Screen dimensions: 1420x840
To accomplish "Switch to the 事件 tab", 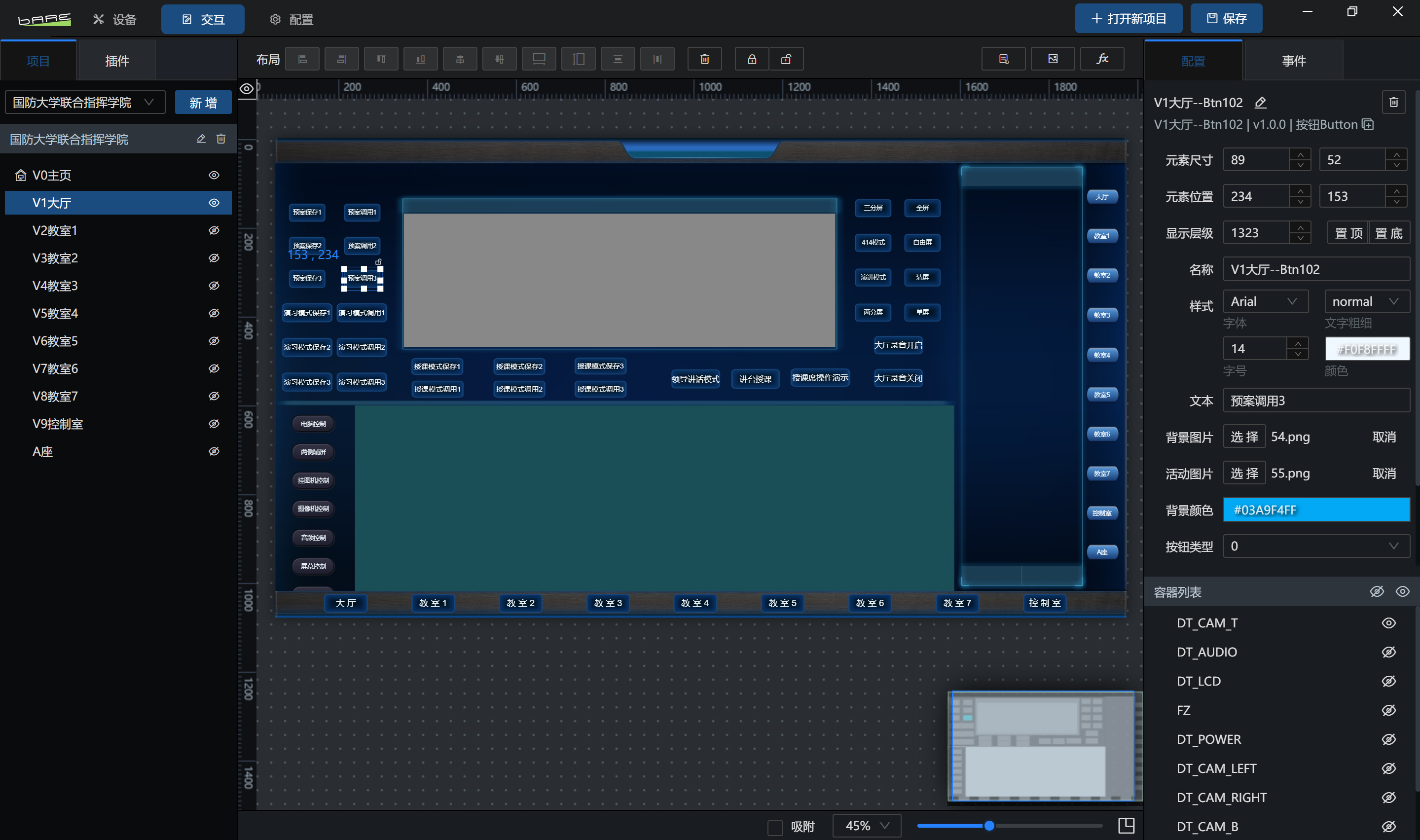I will [1293, 61].
